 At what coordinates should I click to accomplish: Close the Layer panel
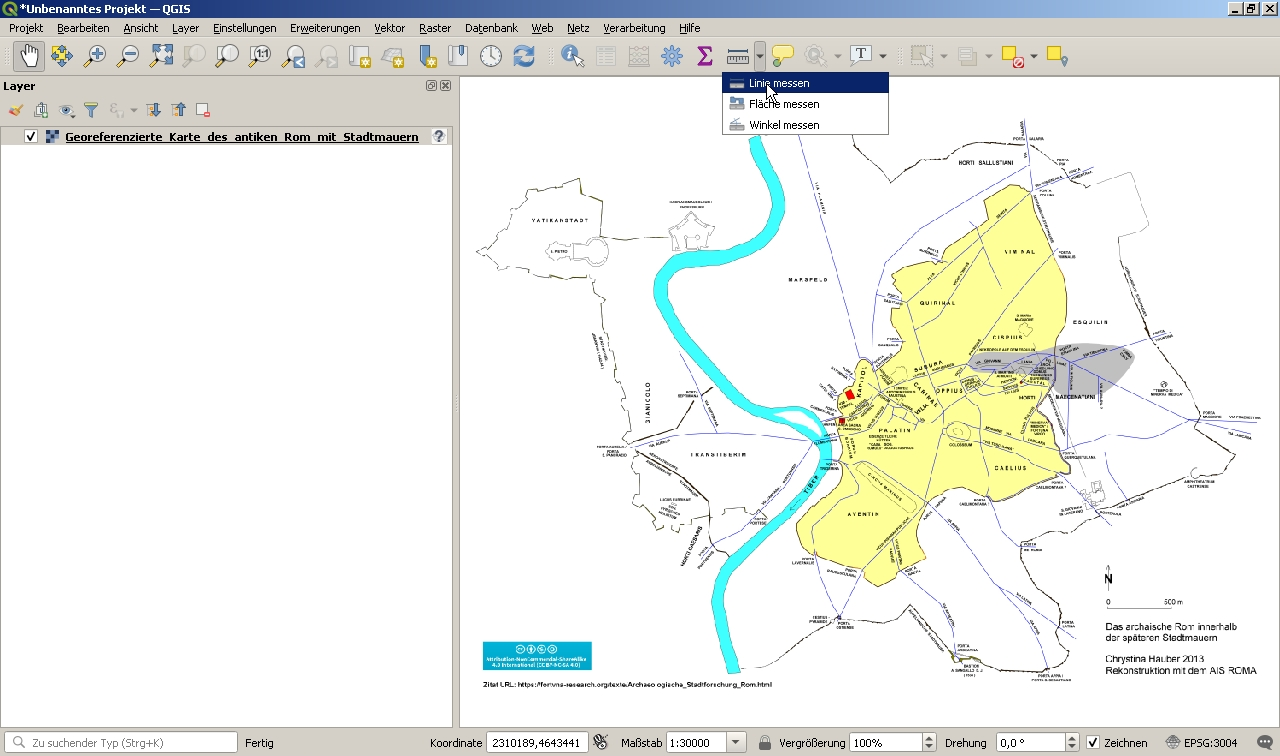click(x=445, y=86)
